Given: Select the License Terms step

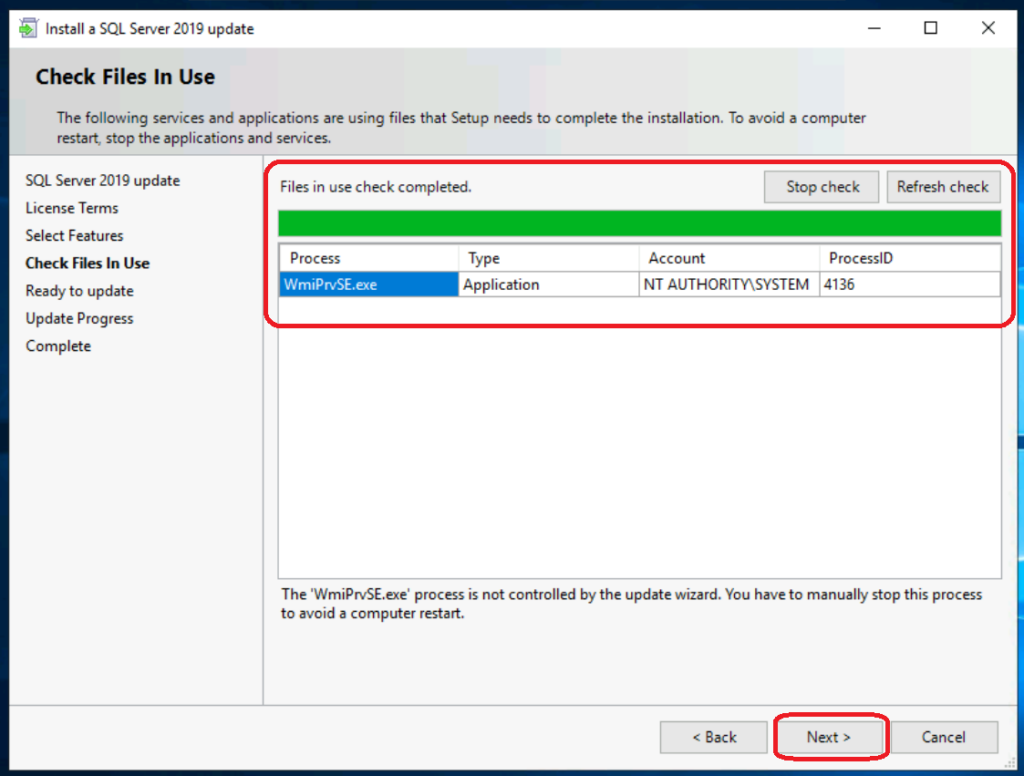Looking at the screenshot, I should [x=72, y=208].
